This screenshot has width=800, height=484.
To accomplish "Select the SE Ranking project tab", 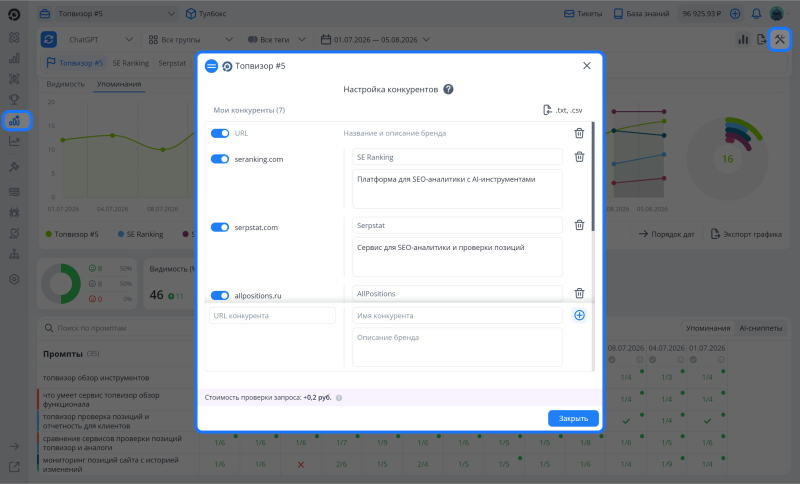I will point(131,63).
